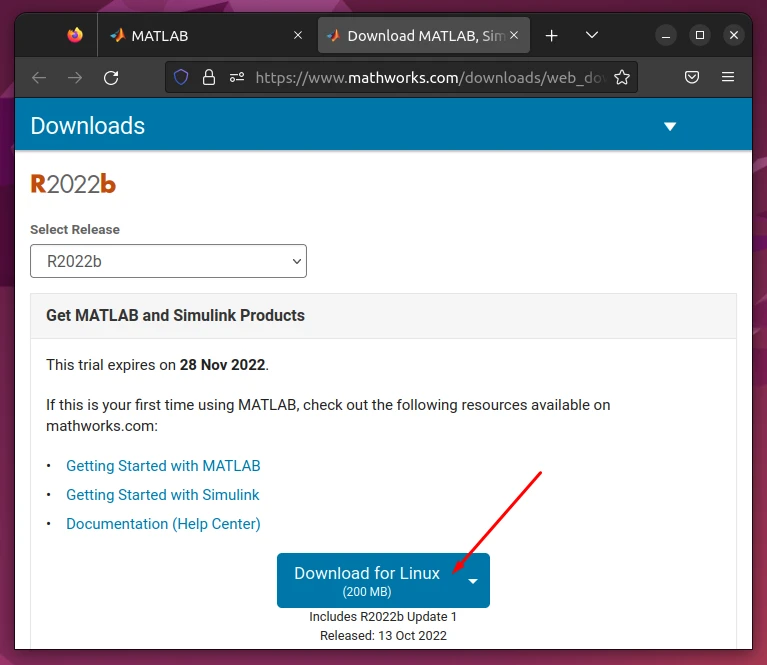Close the Download MATLAB tab

514,35
